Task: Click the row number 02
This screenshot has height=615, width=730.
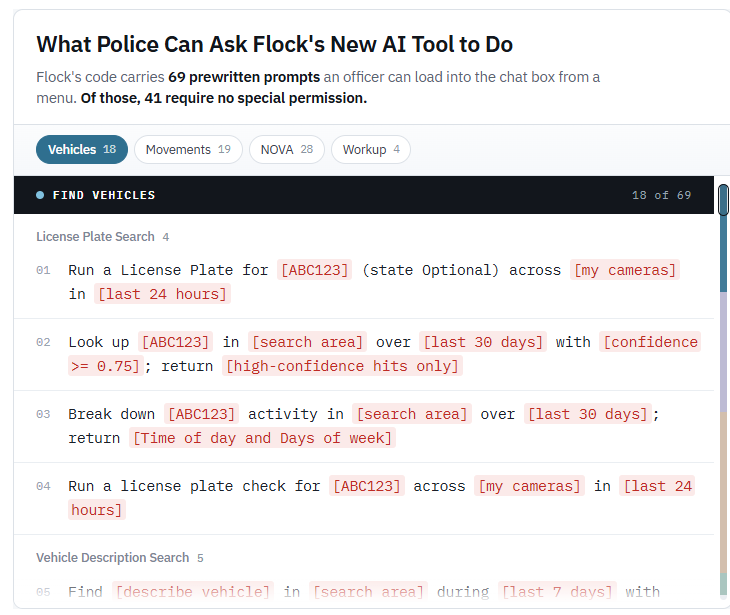Action: pyautogui.click(x=43, y=342)
